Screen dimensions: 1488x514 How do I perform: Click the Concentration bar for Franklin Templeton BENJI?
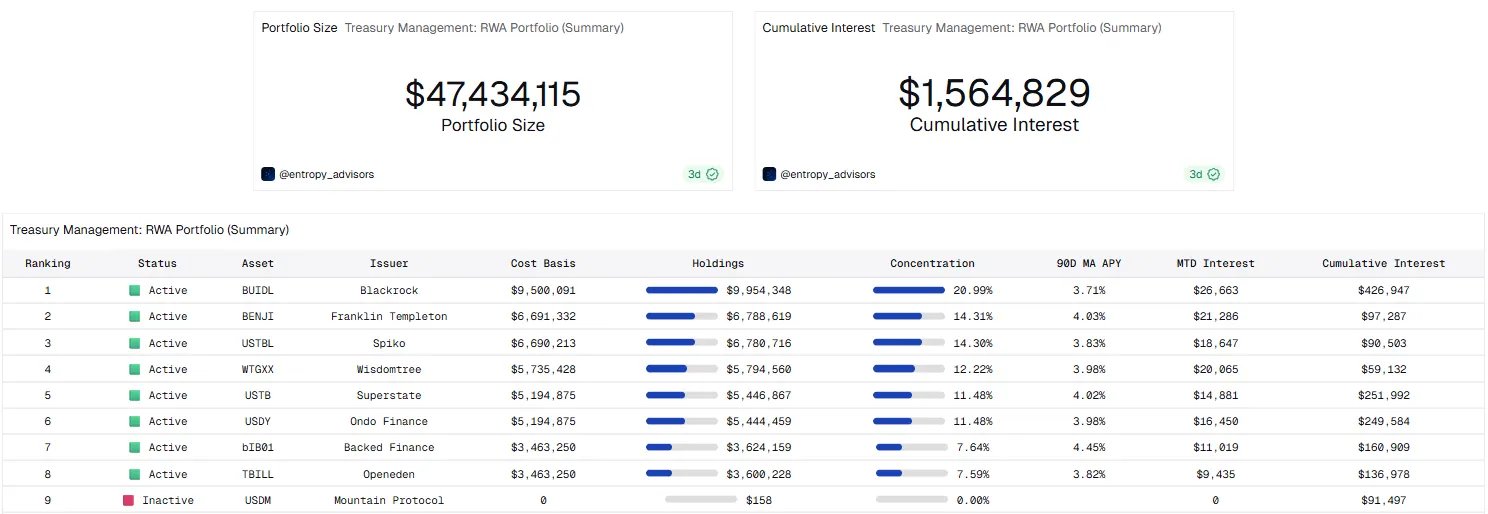(x=908, y=316)
